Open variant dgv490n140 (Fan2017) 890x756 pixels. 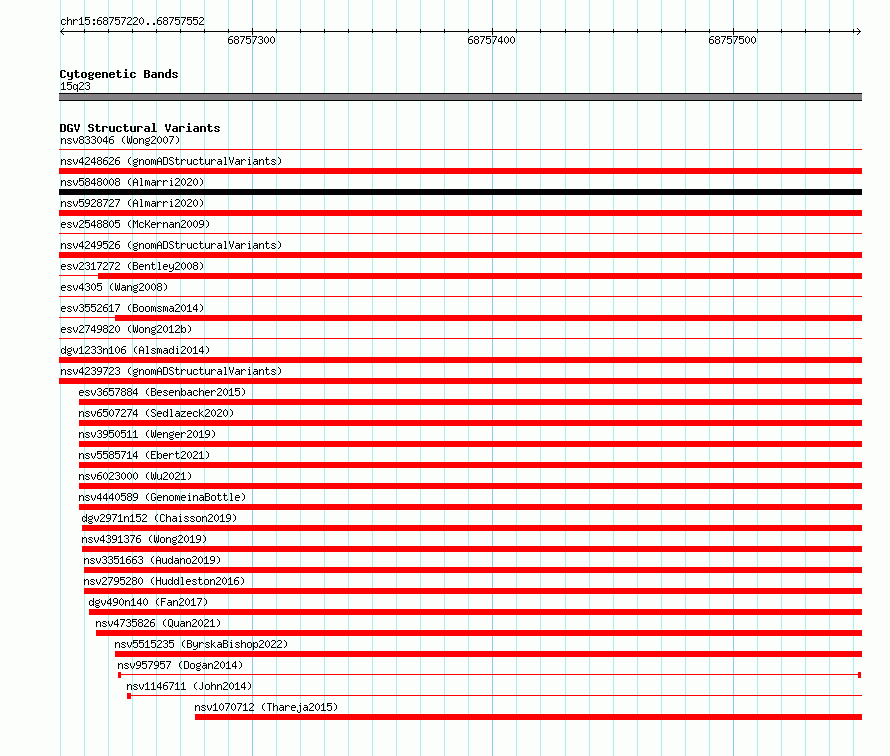pyautogui.click(x=148, y=602)
